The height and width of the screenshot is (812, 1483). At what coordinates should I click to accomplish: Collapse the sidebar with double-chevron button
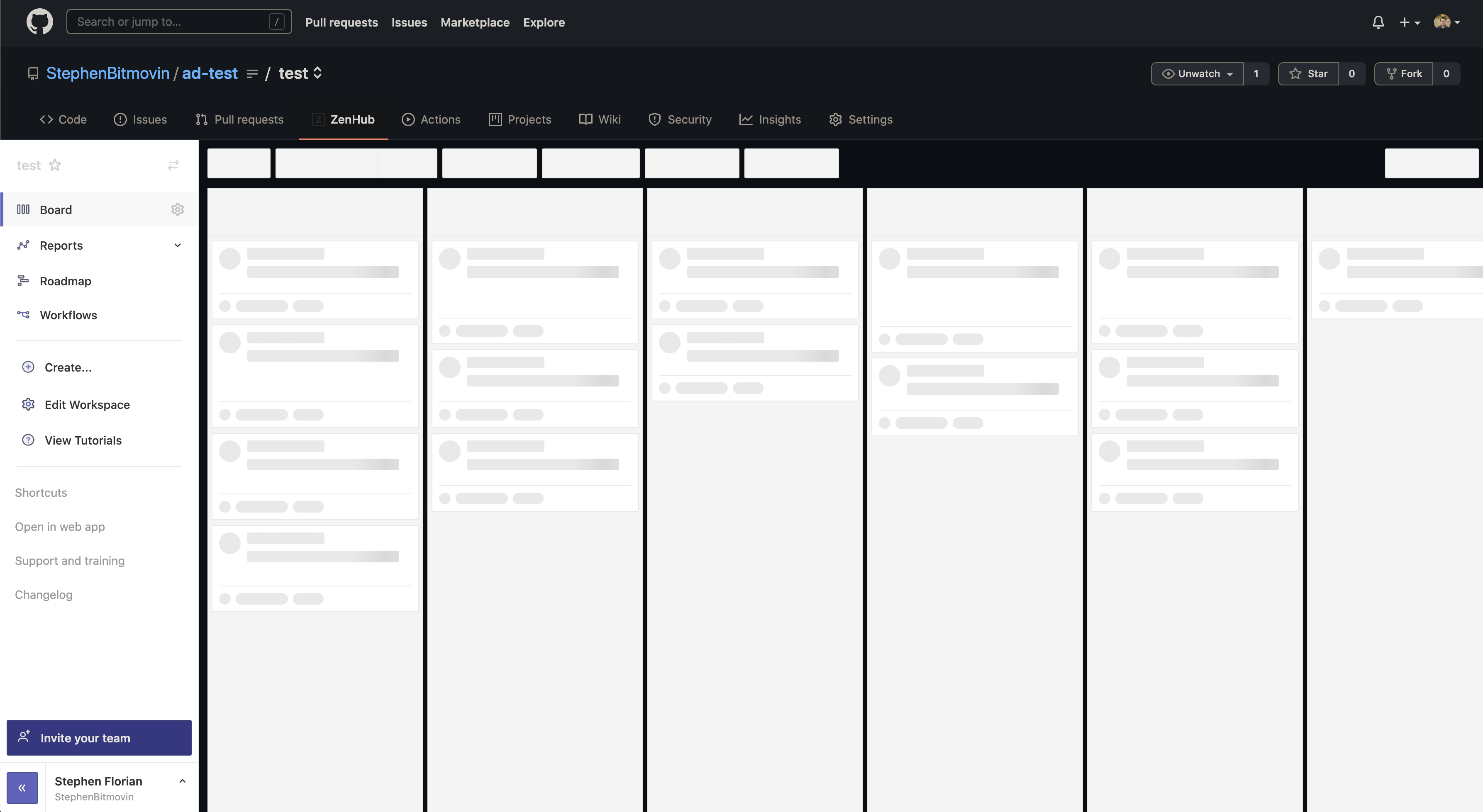(22, 788)
